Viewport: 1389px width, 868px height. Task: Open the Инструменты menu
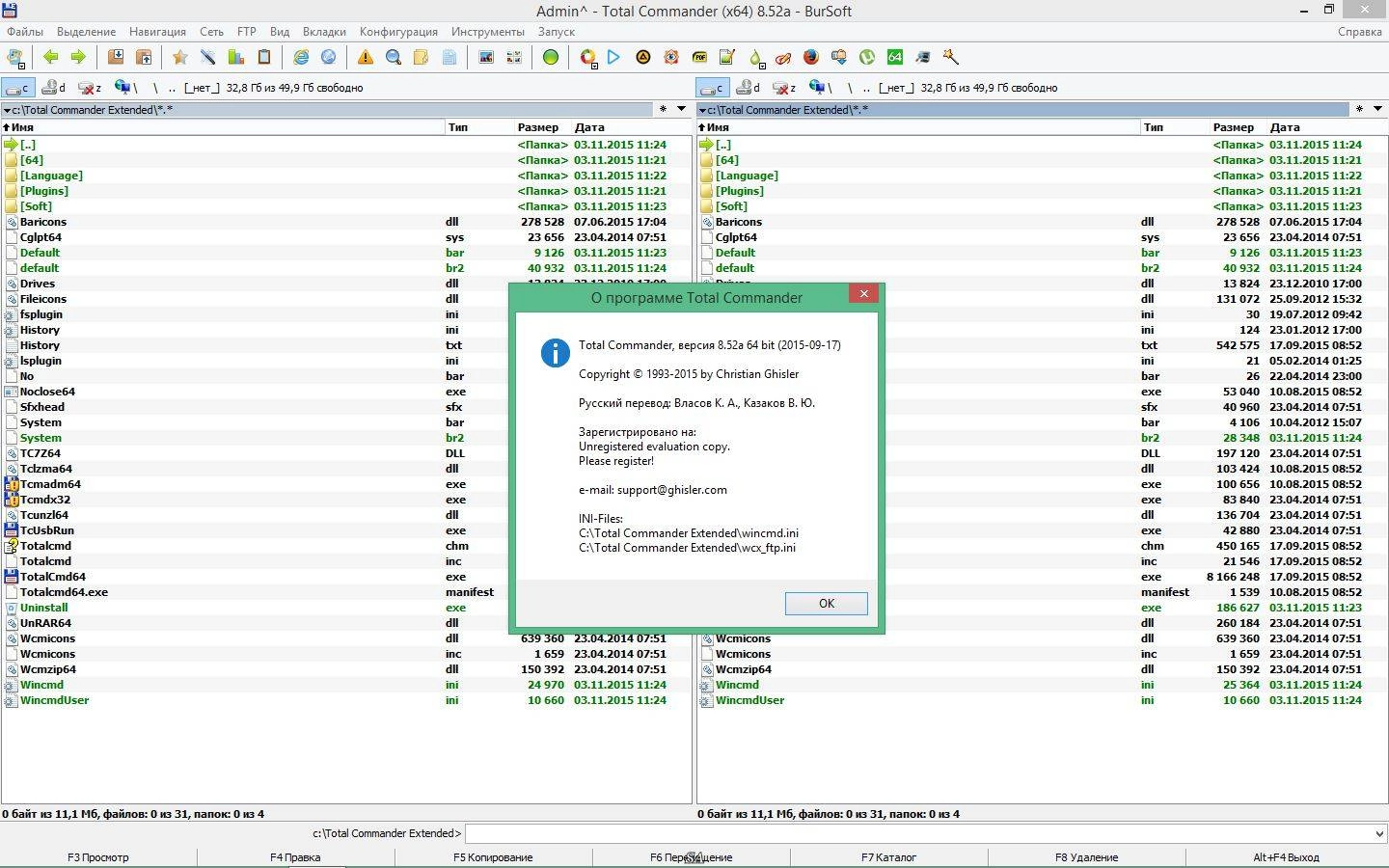[487, 32]
